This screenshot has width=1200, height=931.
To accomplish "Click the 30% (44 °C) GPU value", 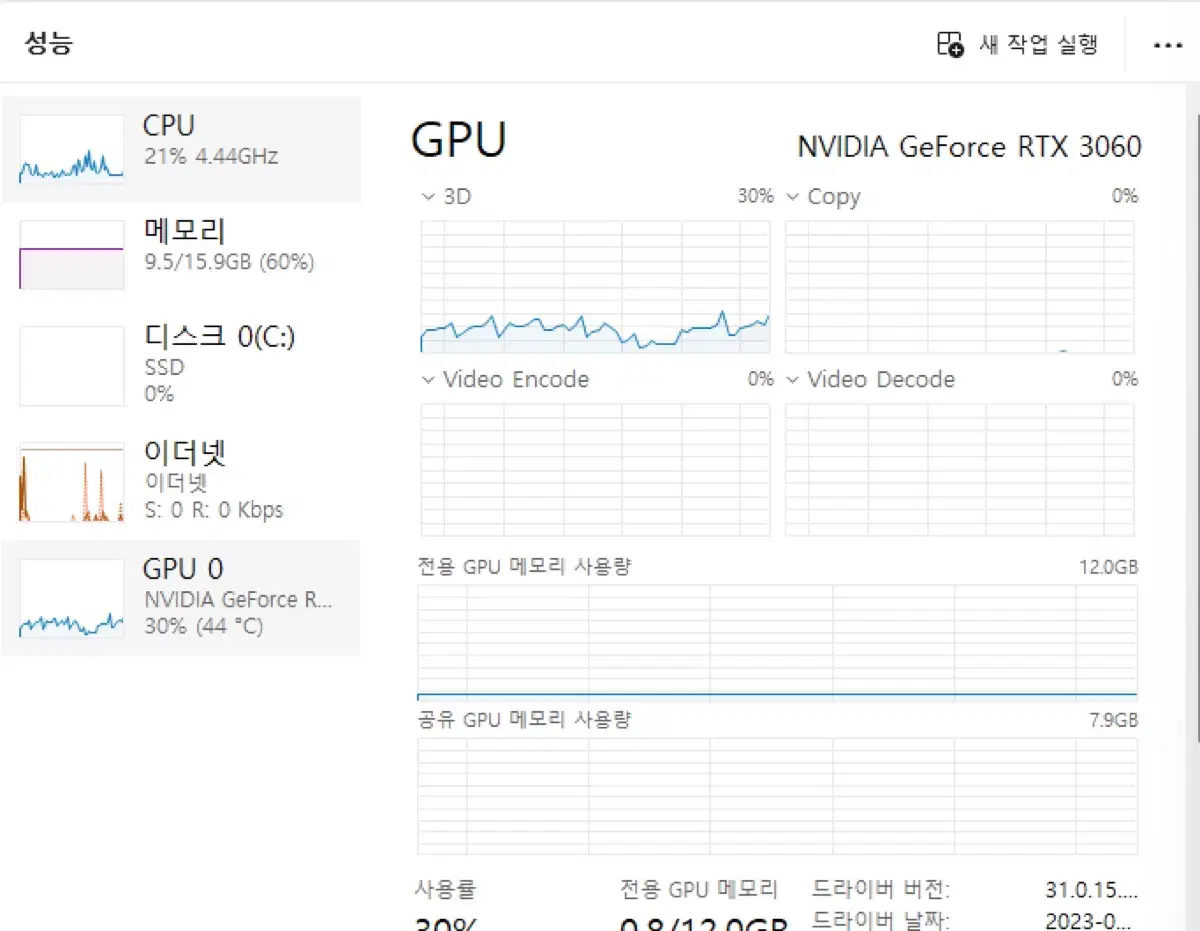I will [x=204, y=627].
